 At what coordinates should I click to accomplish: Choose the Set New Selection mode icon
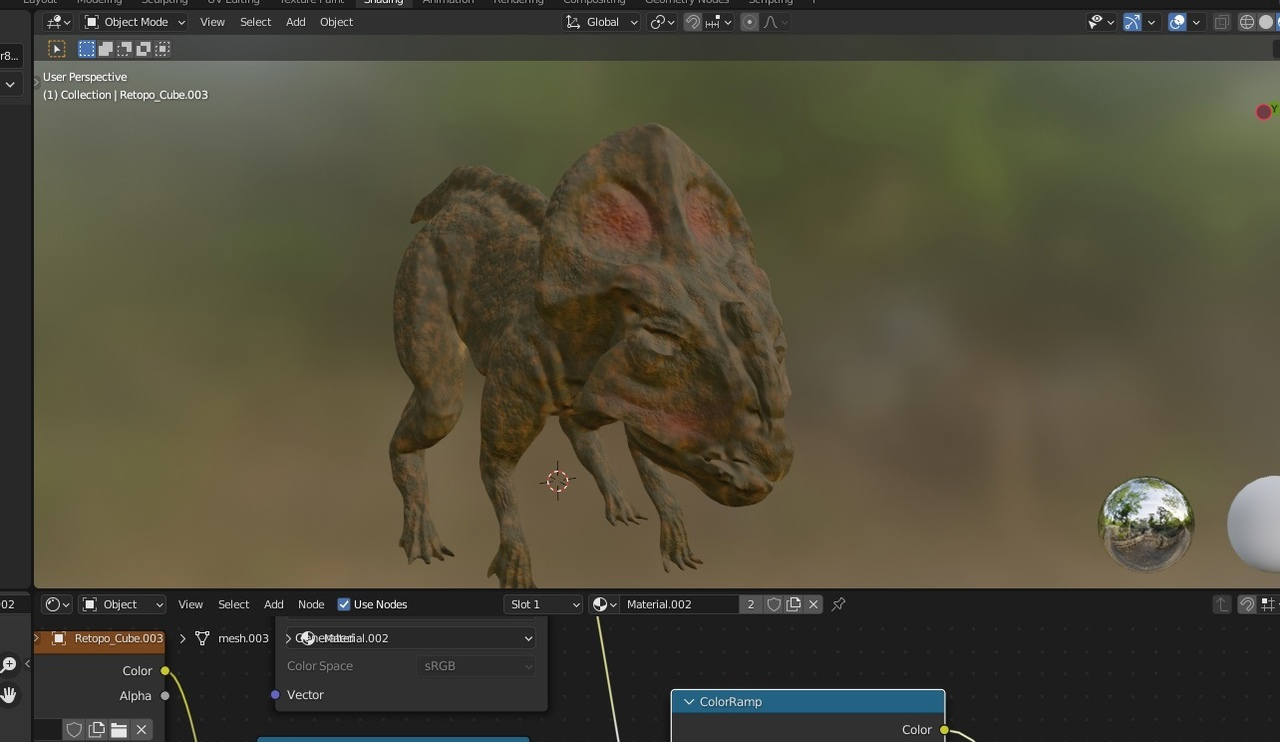[87, 48]
